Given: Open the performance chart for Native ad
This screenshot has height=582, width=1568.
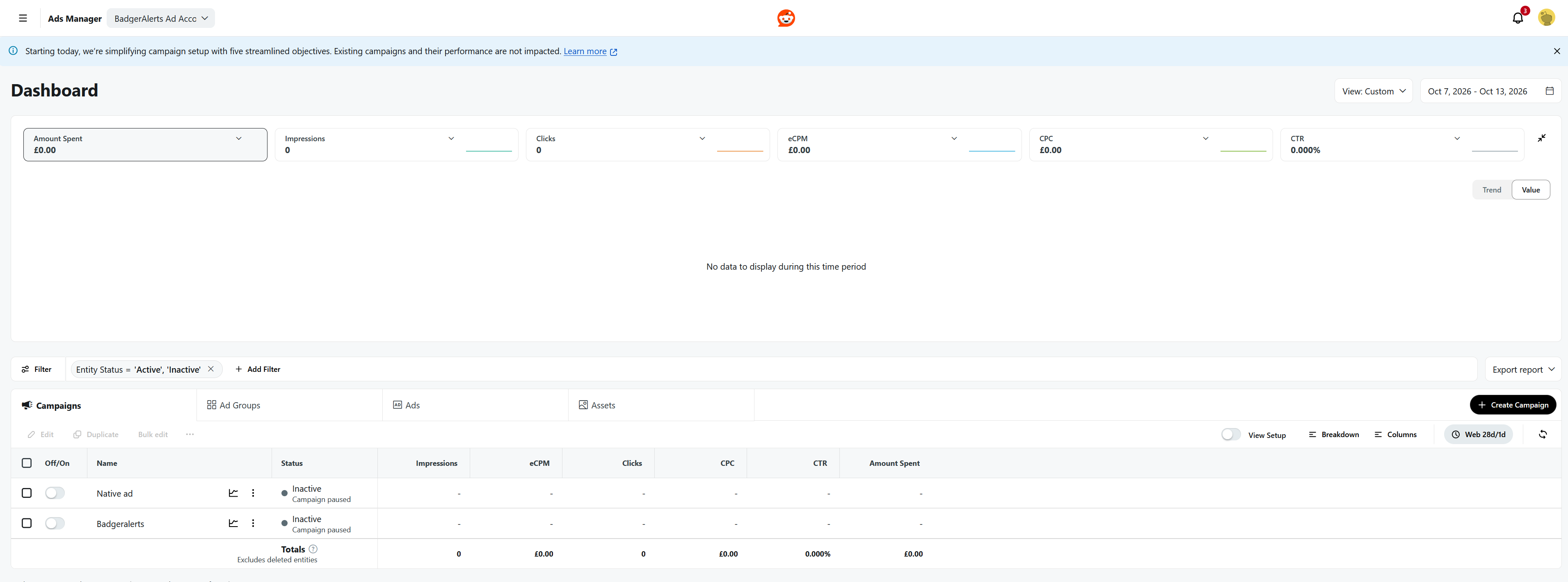Looking at the screenshot, I should pos(233,493).
